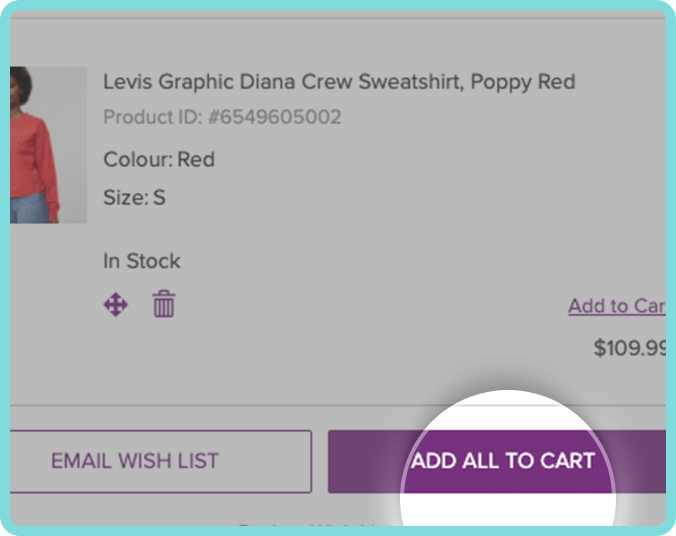Click the product ID number 6549605002

coord(275,117)
